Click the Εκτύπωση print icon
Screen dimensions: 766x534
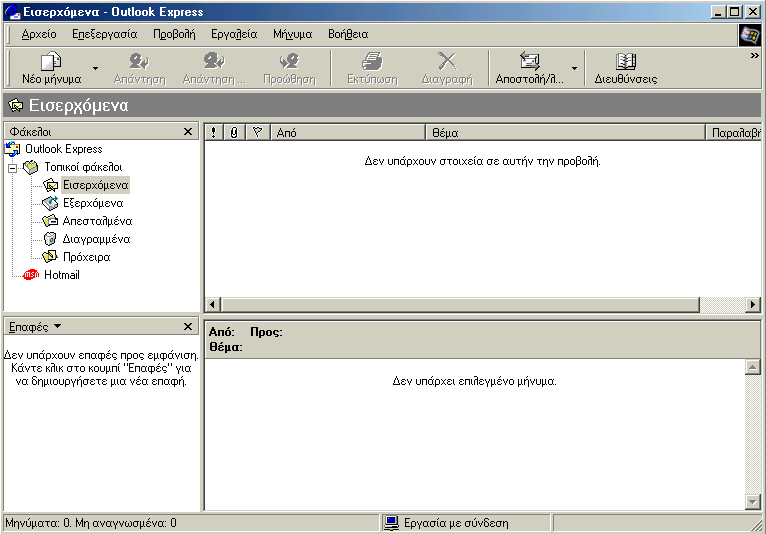tap(372, 62)
